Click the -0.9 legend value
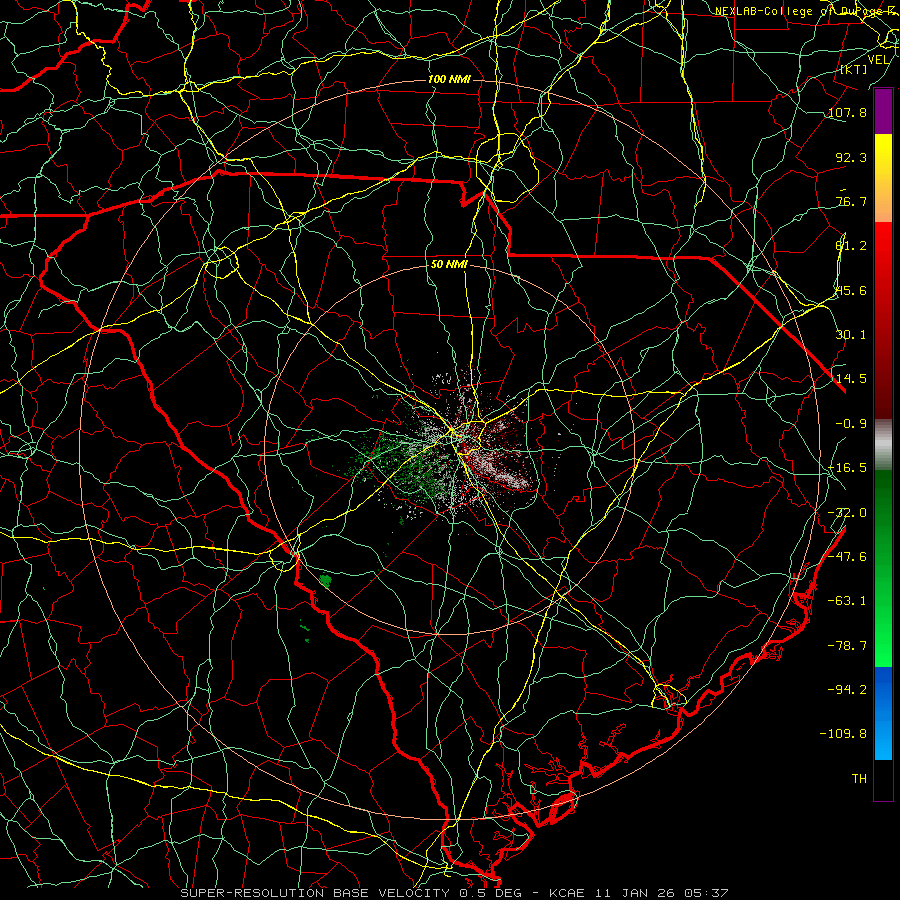Viewport: 900px width, 900px height. [x=851, y=424]
